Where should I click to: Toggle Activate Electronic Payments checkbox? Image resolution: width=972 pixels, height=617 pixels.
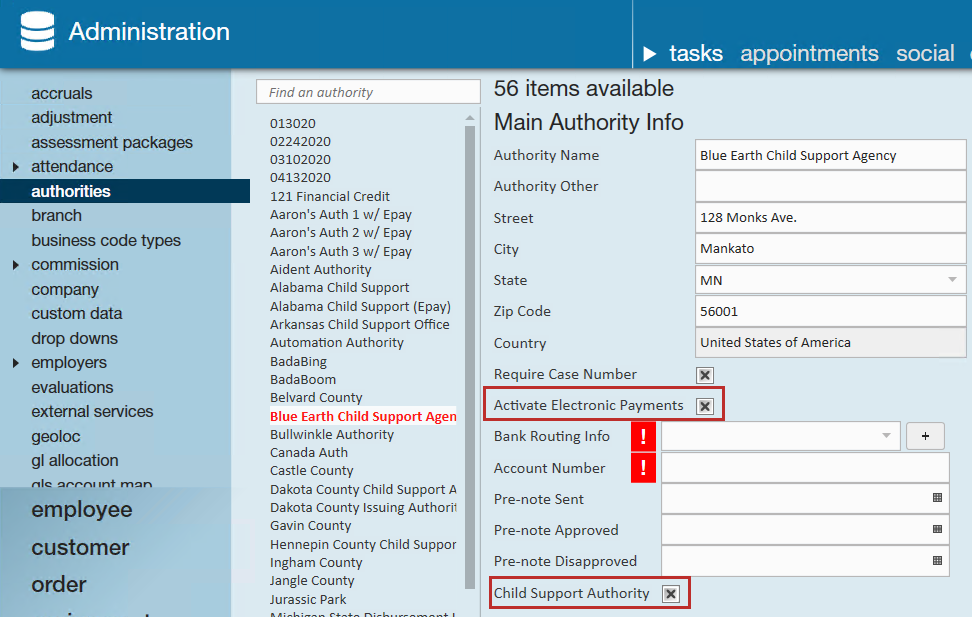[x=705, y=406]
